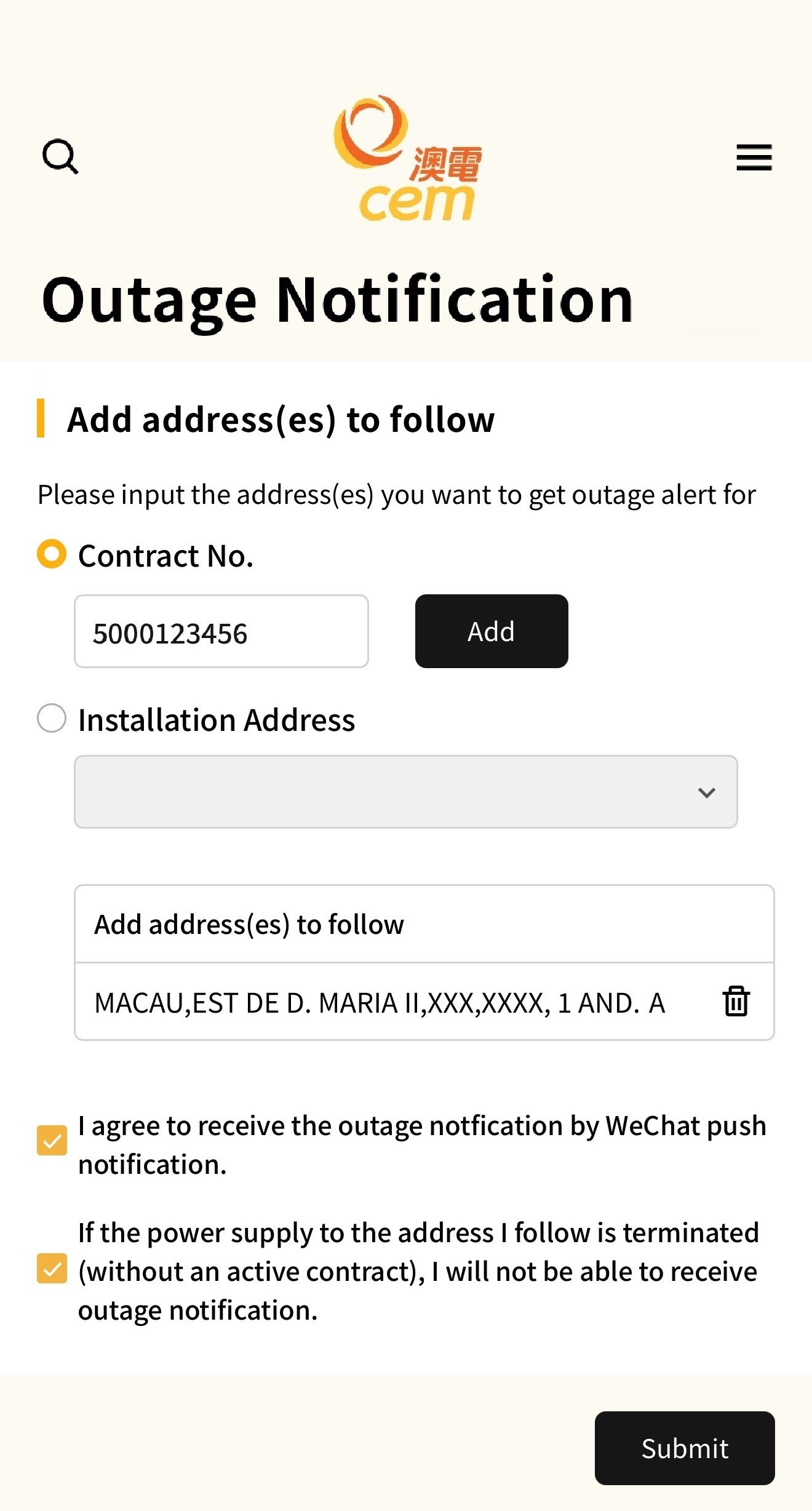This screenshot has height=1511, width=812.
Task: Uncheck the terminated power supply acknowledgement
Action: click(52, 1269)
